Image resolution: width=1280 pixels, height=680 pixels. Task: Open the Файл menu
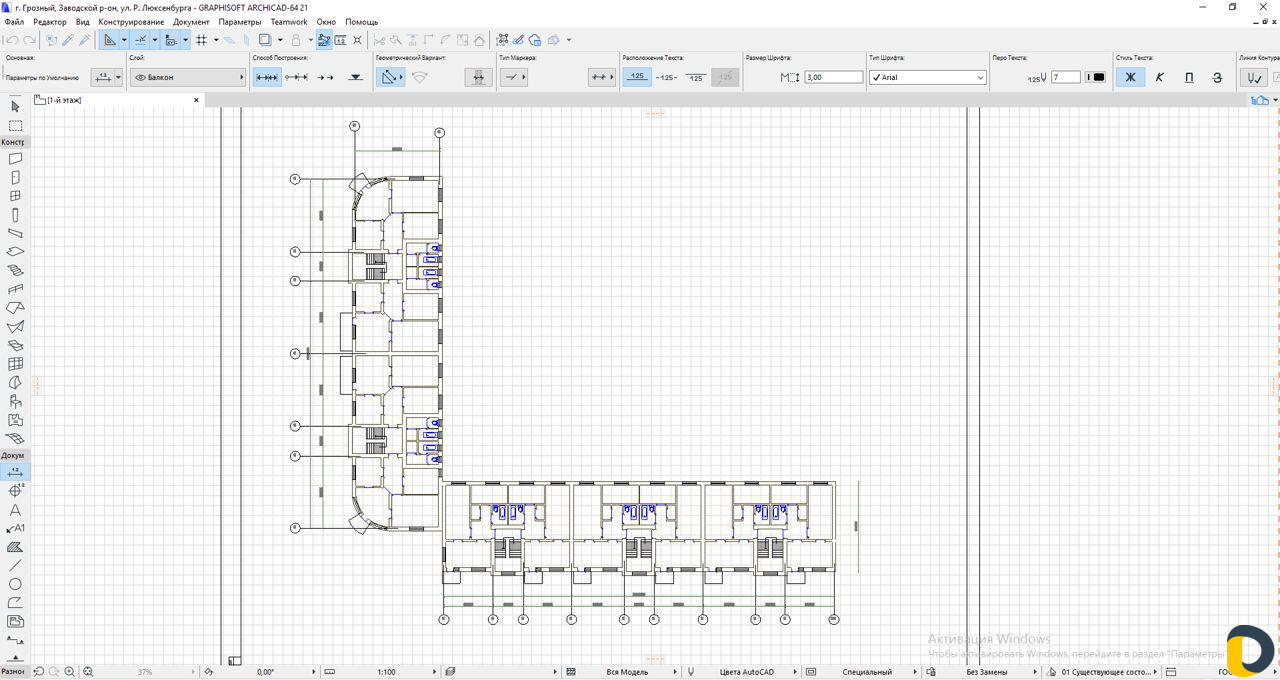[x=14, y=21]
